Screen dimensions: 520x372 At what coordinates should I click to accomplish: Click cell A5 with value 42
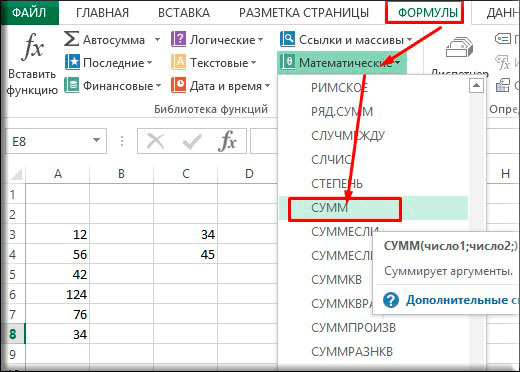[58, 274]
